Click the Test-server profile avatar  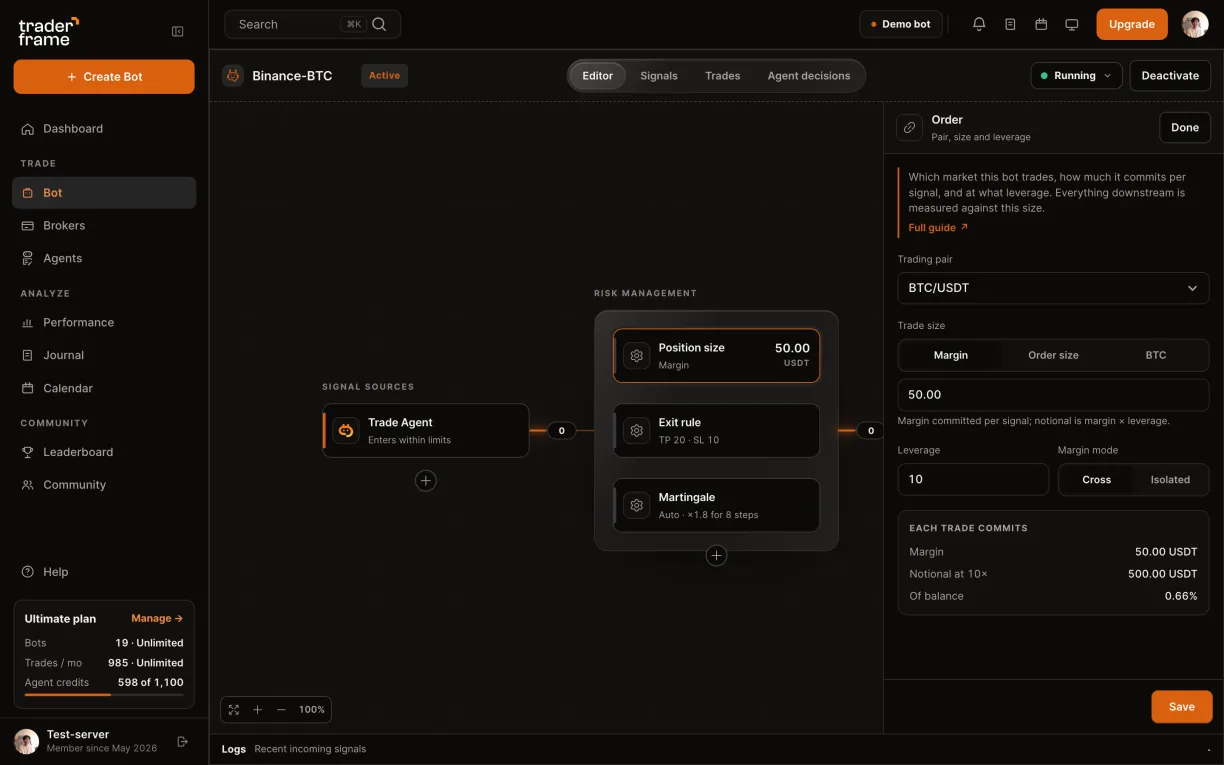(x=27, y=741)
